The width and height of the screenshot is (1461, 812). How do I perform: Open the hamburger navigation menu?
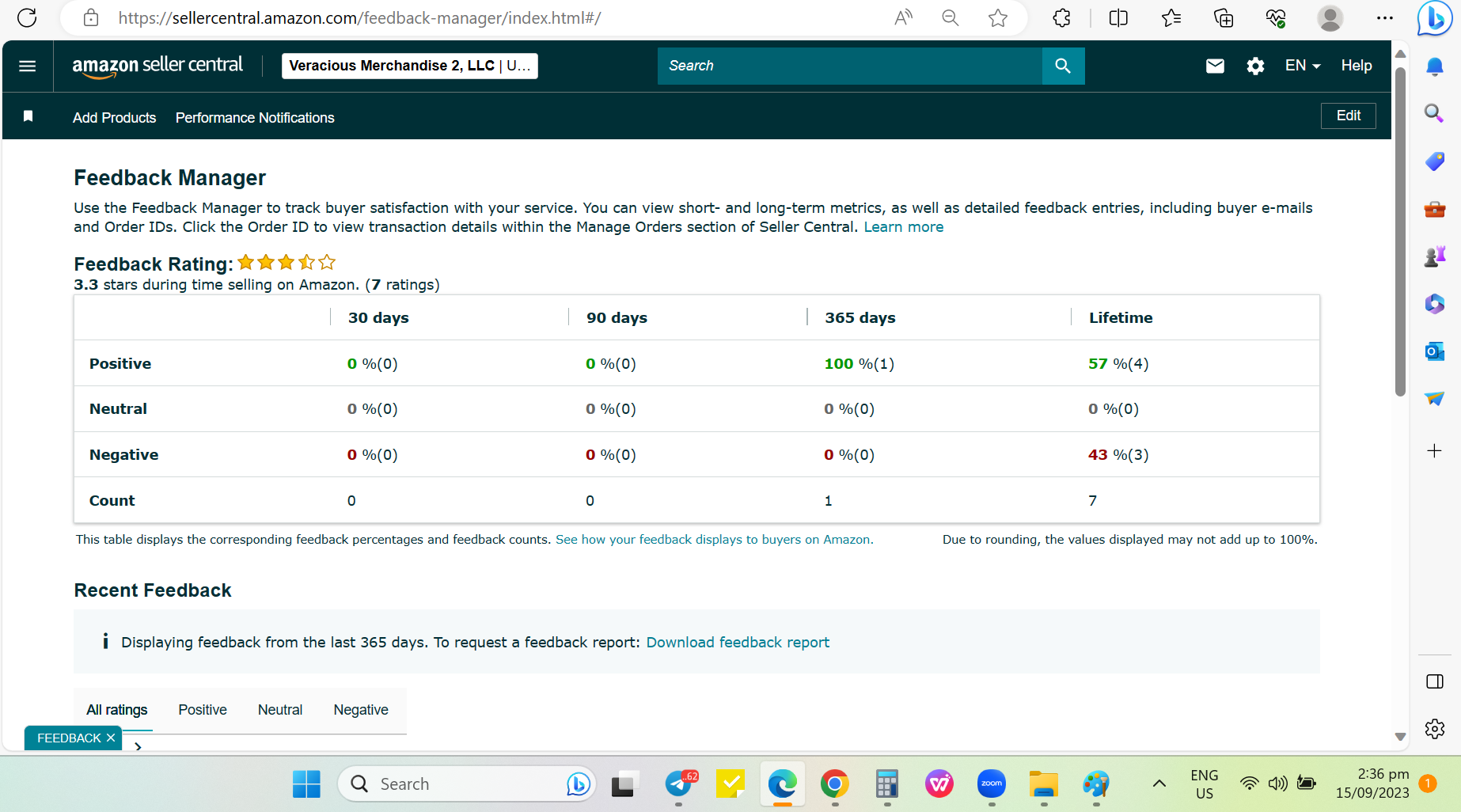pyautogui.click(x=28, y=66)
